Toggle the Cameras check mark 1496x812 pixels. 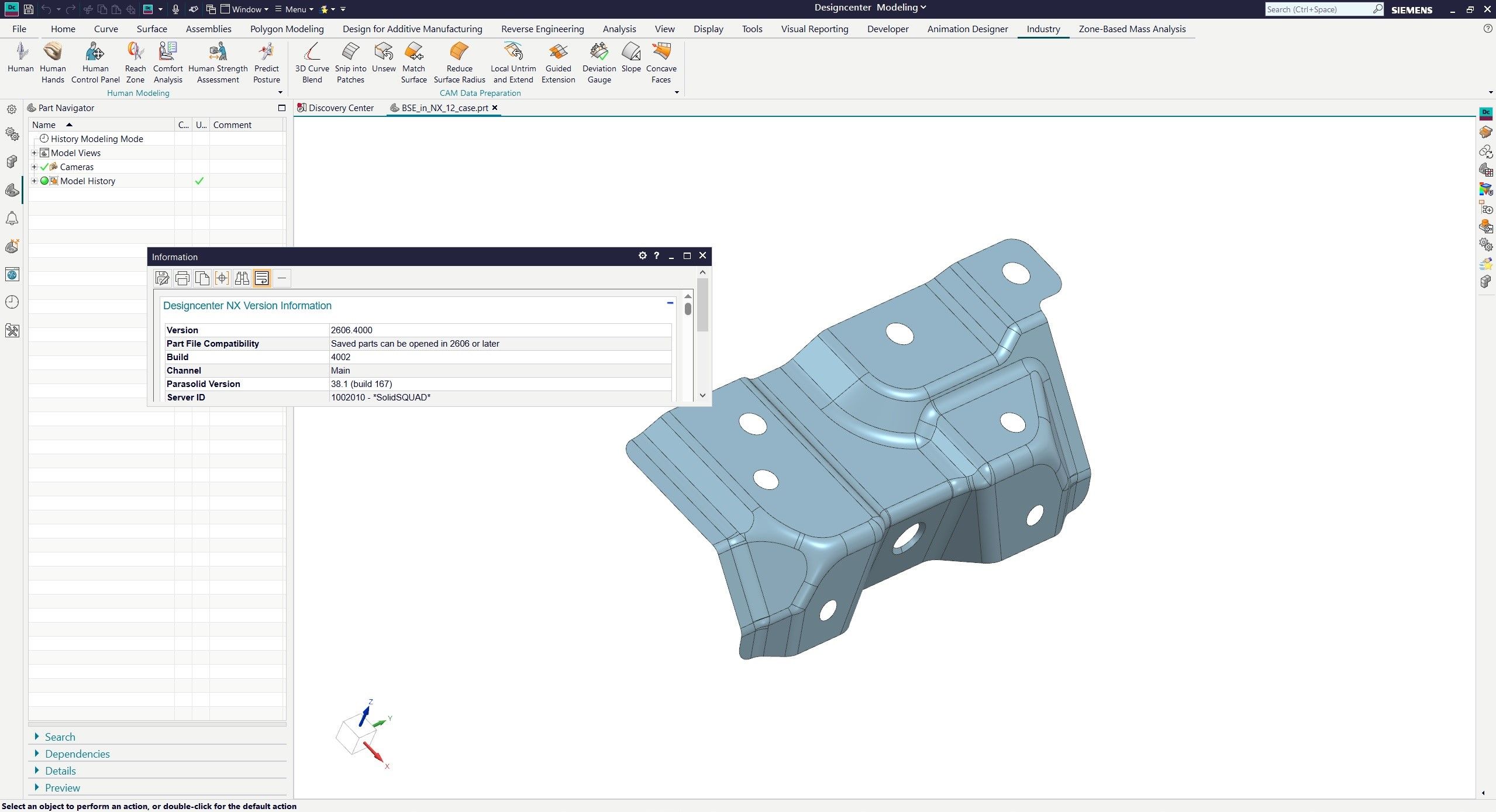[x=44, y=167]
